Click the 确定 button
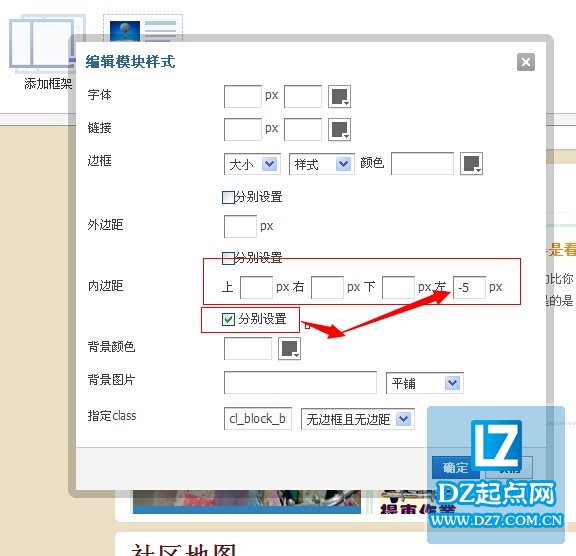Screen dimensions: 576x556 coord(456,467)
